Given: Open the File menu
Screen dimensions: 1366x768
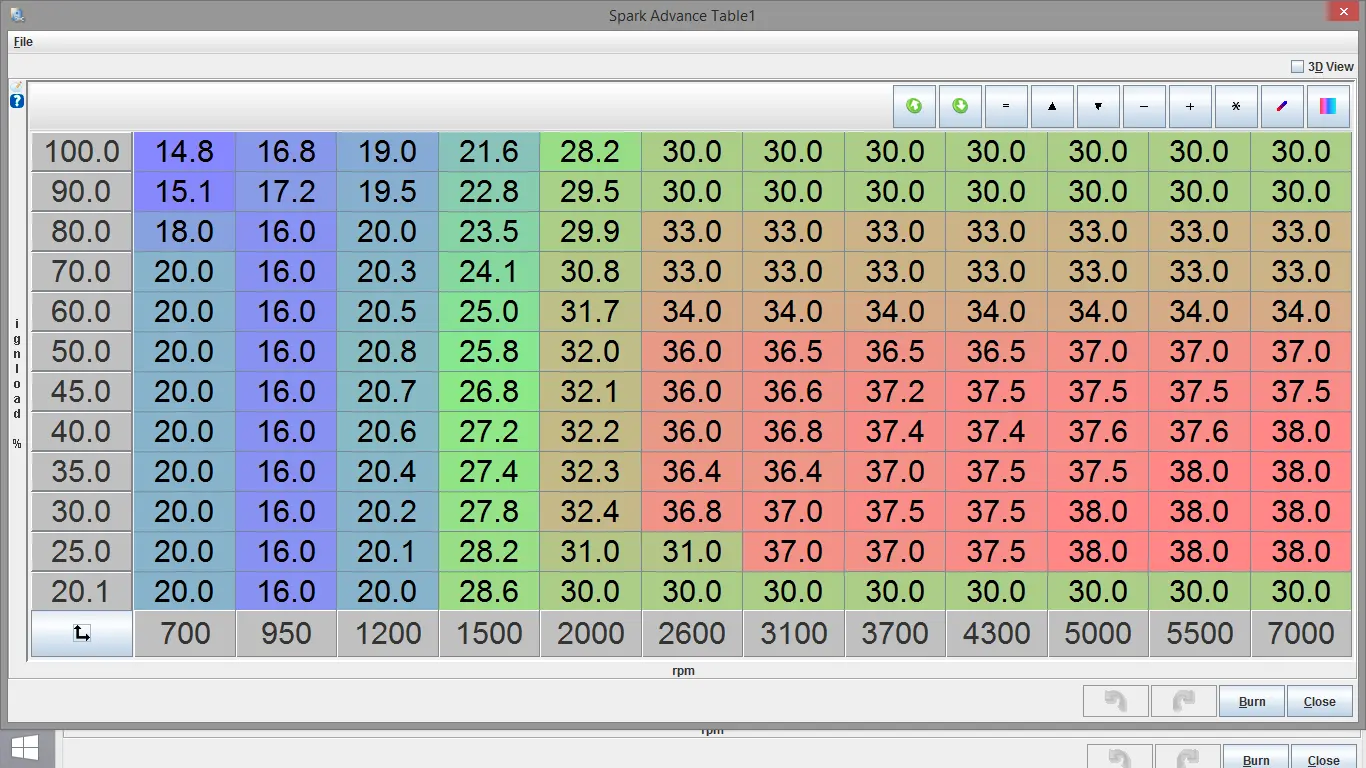Looking at the screenshot, I should click(23, 42).
